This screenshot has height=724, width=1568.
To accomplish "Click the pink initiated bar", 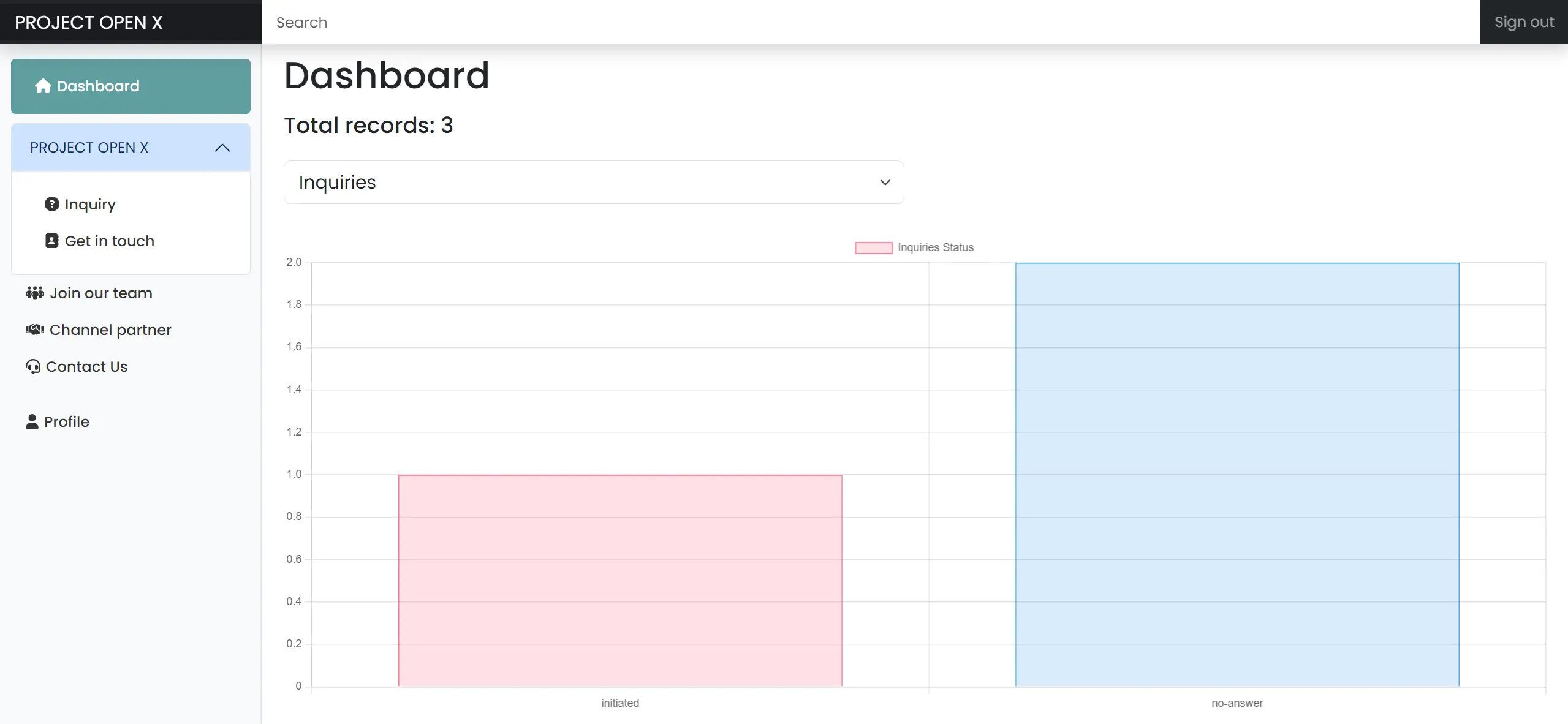I will (620, 580).
